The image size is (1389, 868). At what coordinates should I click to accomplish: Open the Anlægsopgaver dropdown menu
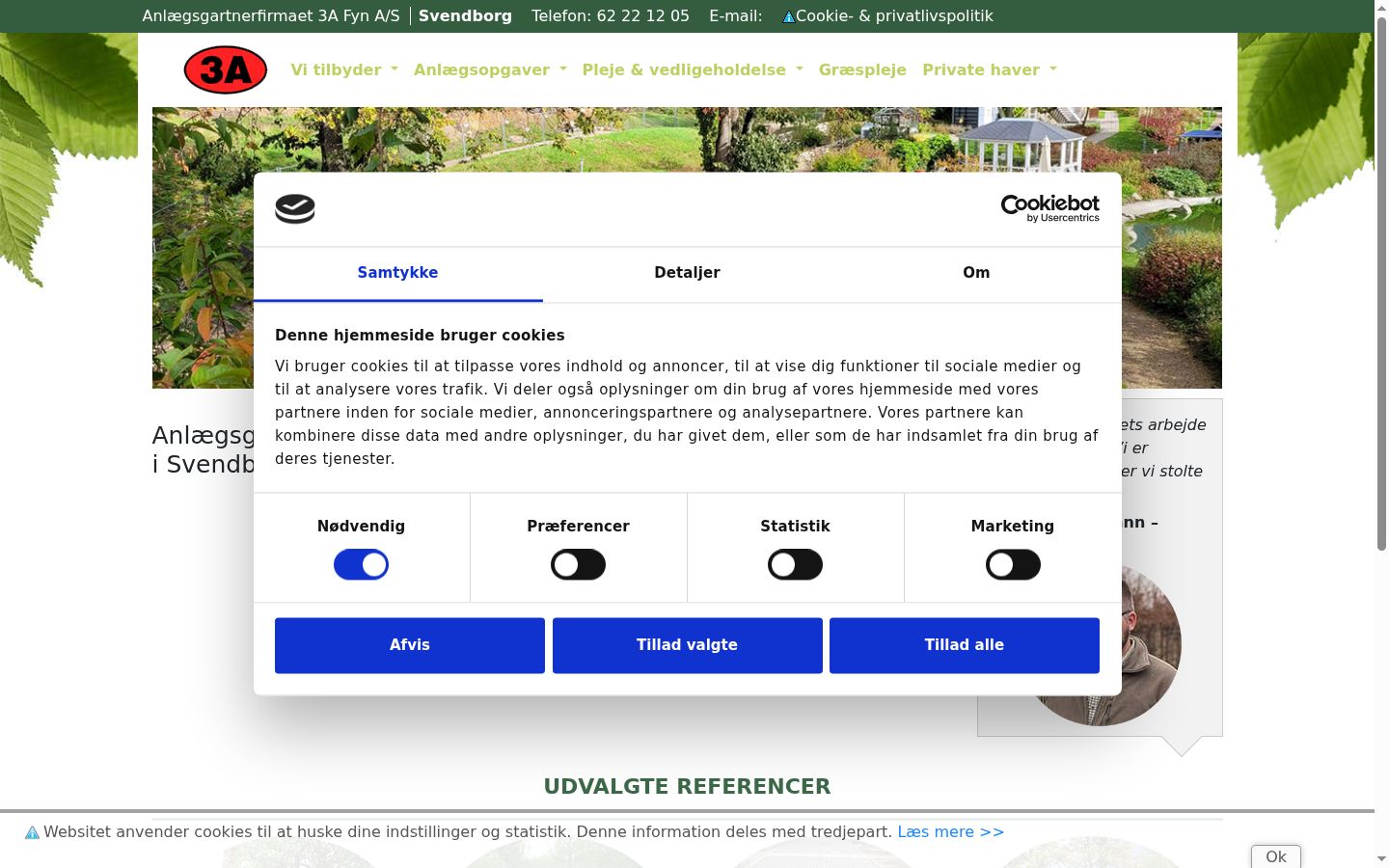click(490, 69)
